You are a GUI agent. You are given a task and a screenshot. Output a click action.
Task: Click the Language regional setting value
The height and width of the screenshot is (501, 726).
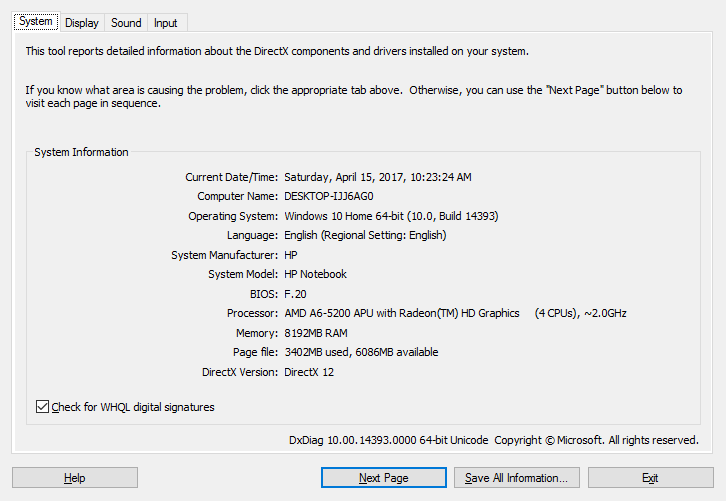(365, 235)
